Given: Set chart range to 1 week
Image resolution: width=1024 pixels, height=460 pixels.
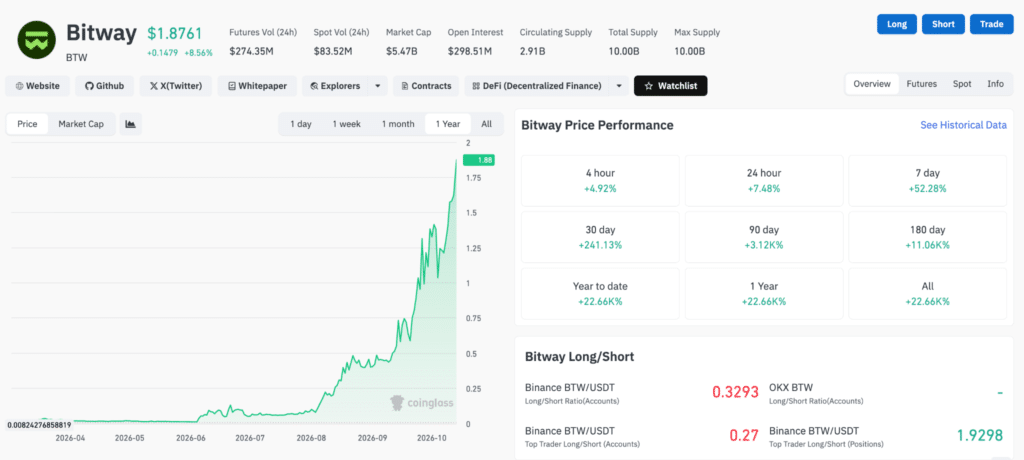Looking at the screenshot, I should click(346, 124).
